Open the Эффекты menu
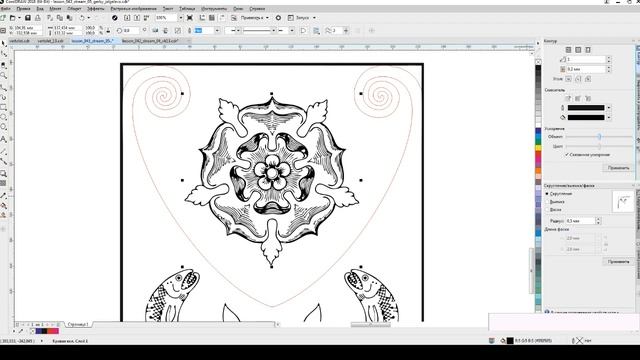 coord(96,9)
